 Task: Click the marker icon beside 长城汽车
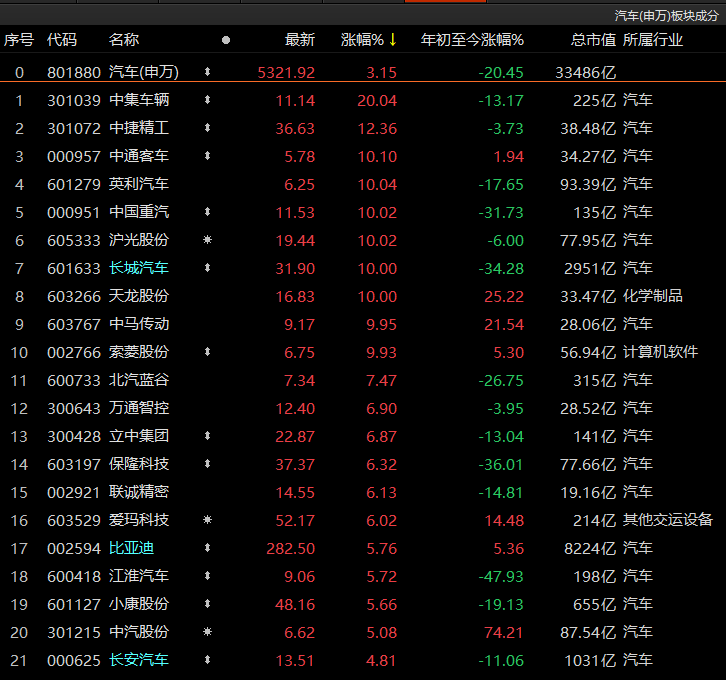click(x=208, y=268)
